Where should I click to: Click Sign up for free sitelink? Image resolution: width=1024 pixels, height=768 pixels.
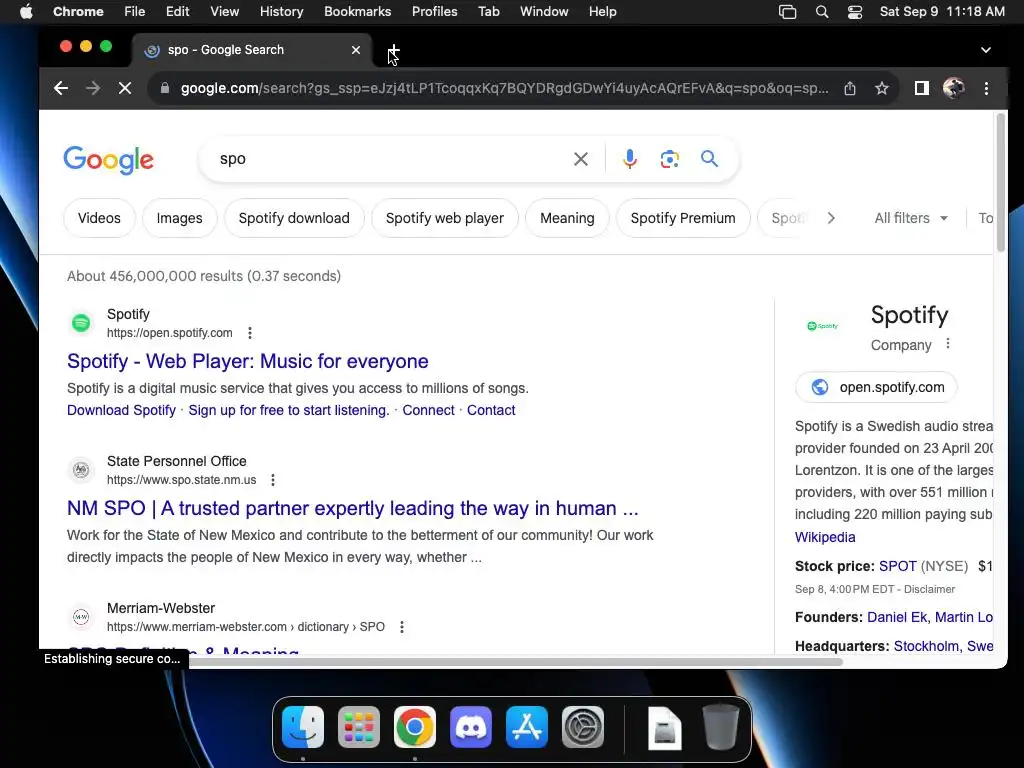point(289,410)
